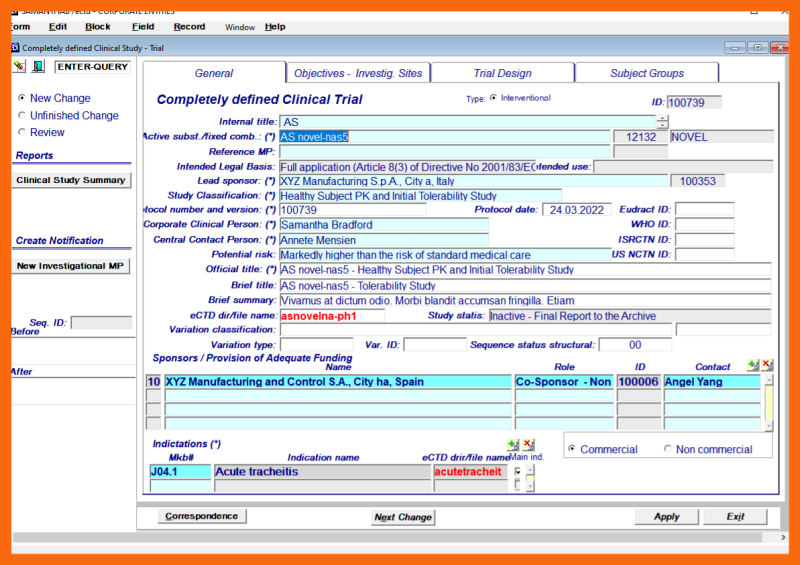
Task: Delete sponsor row with red X icon
Action: point(767,366)
